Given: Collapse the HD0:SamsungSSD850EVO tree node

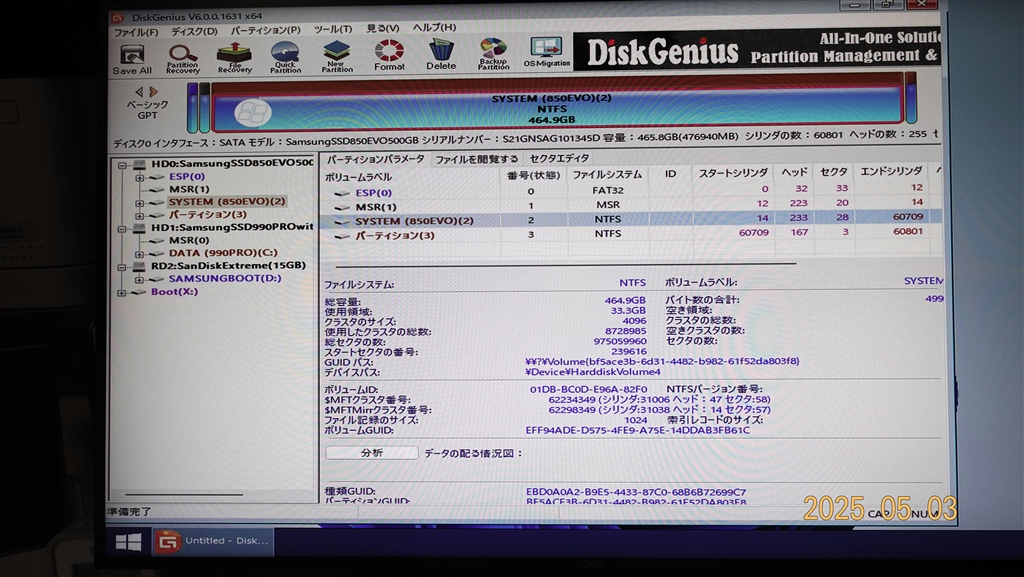Looking at the screenshot, I should point(123,165).
